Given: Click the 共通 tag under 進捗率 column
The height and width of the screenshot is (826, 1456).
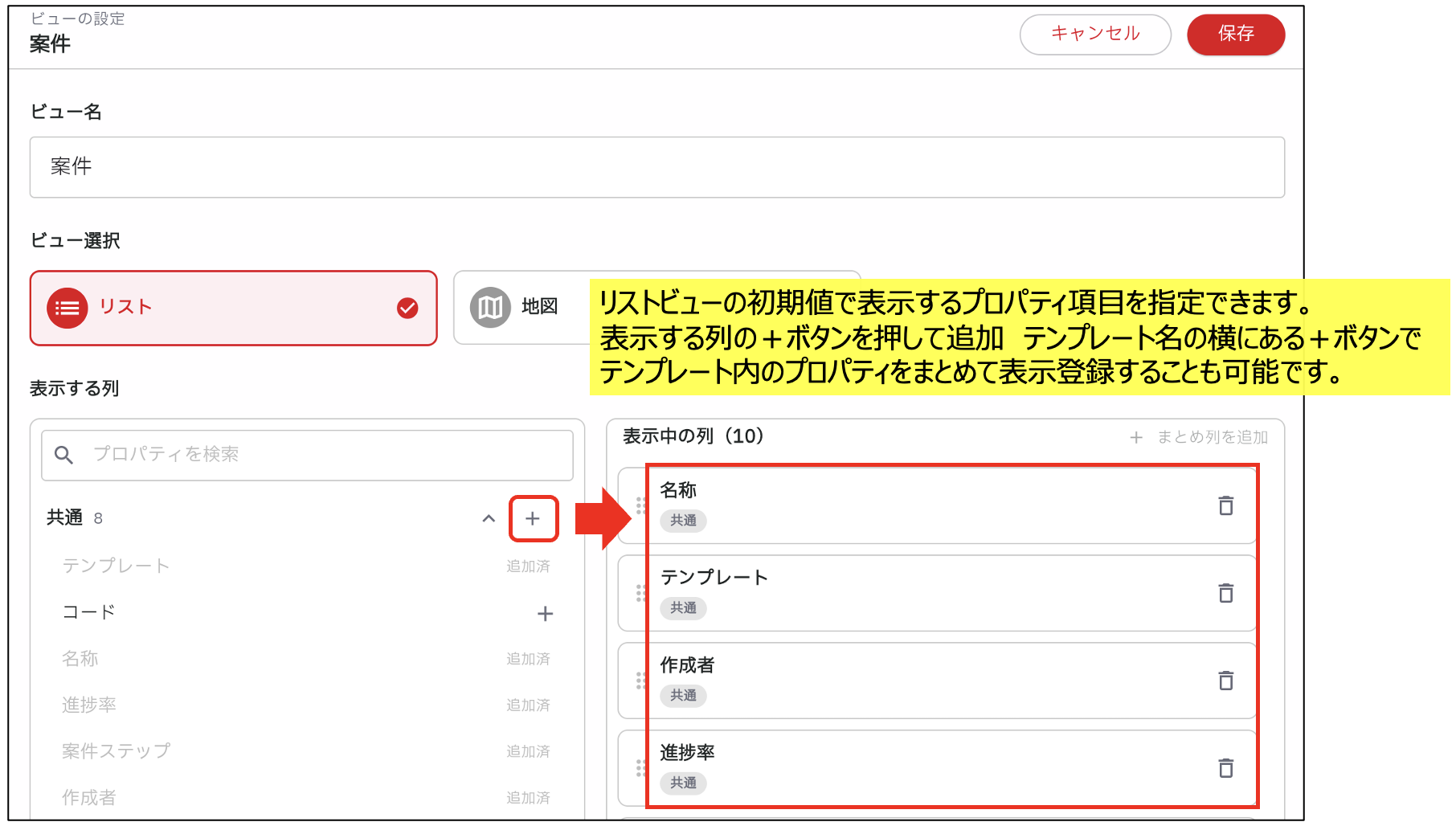Looking at the screenshot, I should pos(684,783).
